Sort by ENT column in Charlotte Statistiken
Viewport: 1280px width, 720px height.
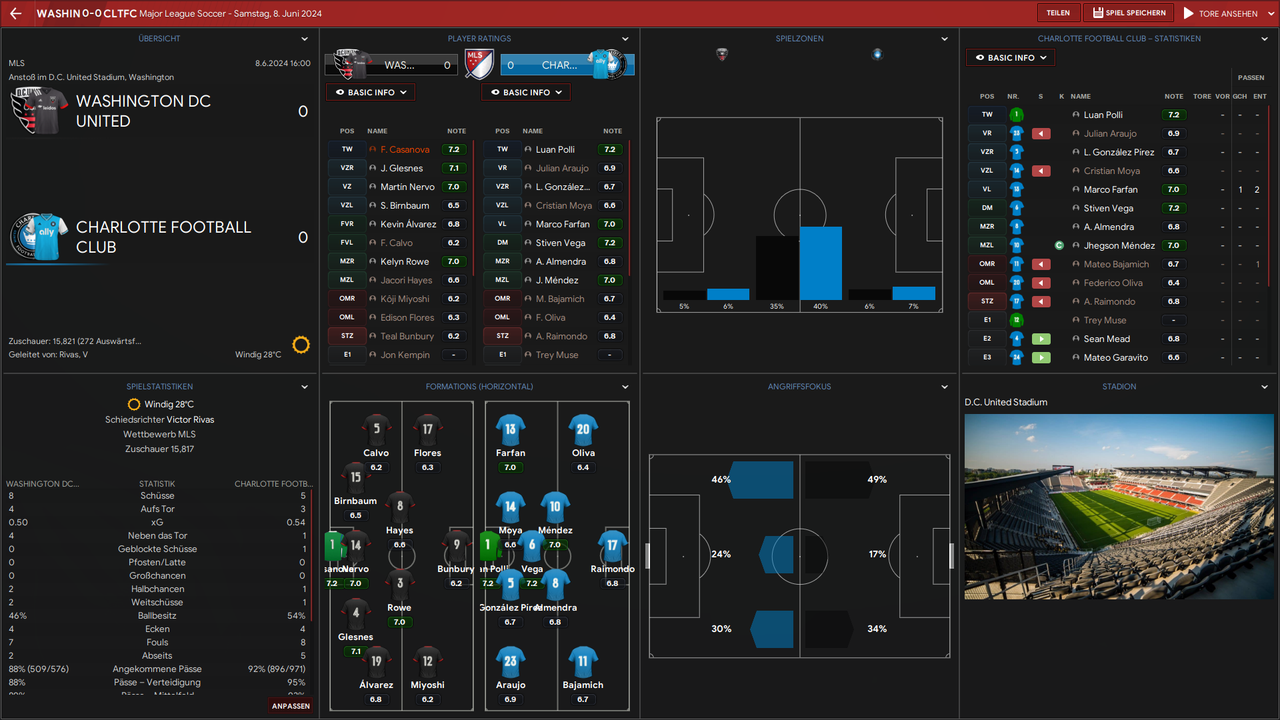point(1259,97)
